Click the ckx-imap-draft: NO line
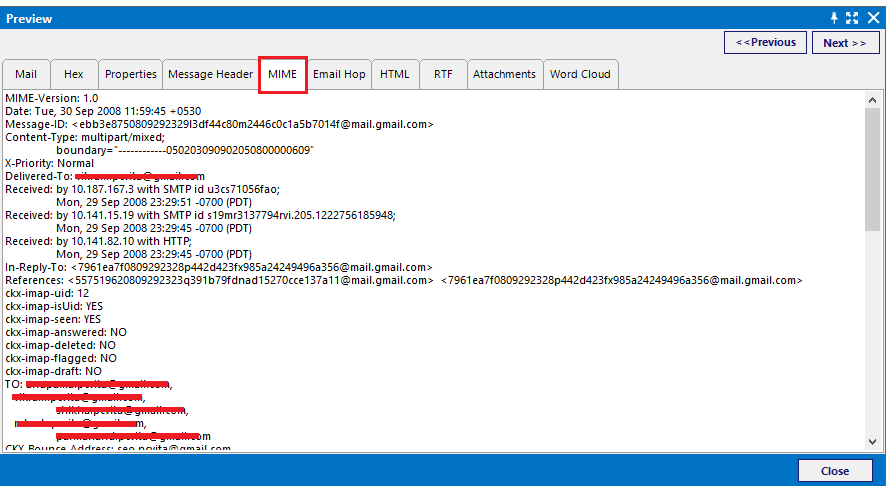The image size is (886, 486). coord(54,371)
